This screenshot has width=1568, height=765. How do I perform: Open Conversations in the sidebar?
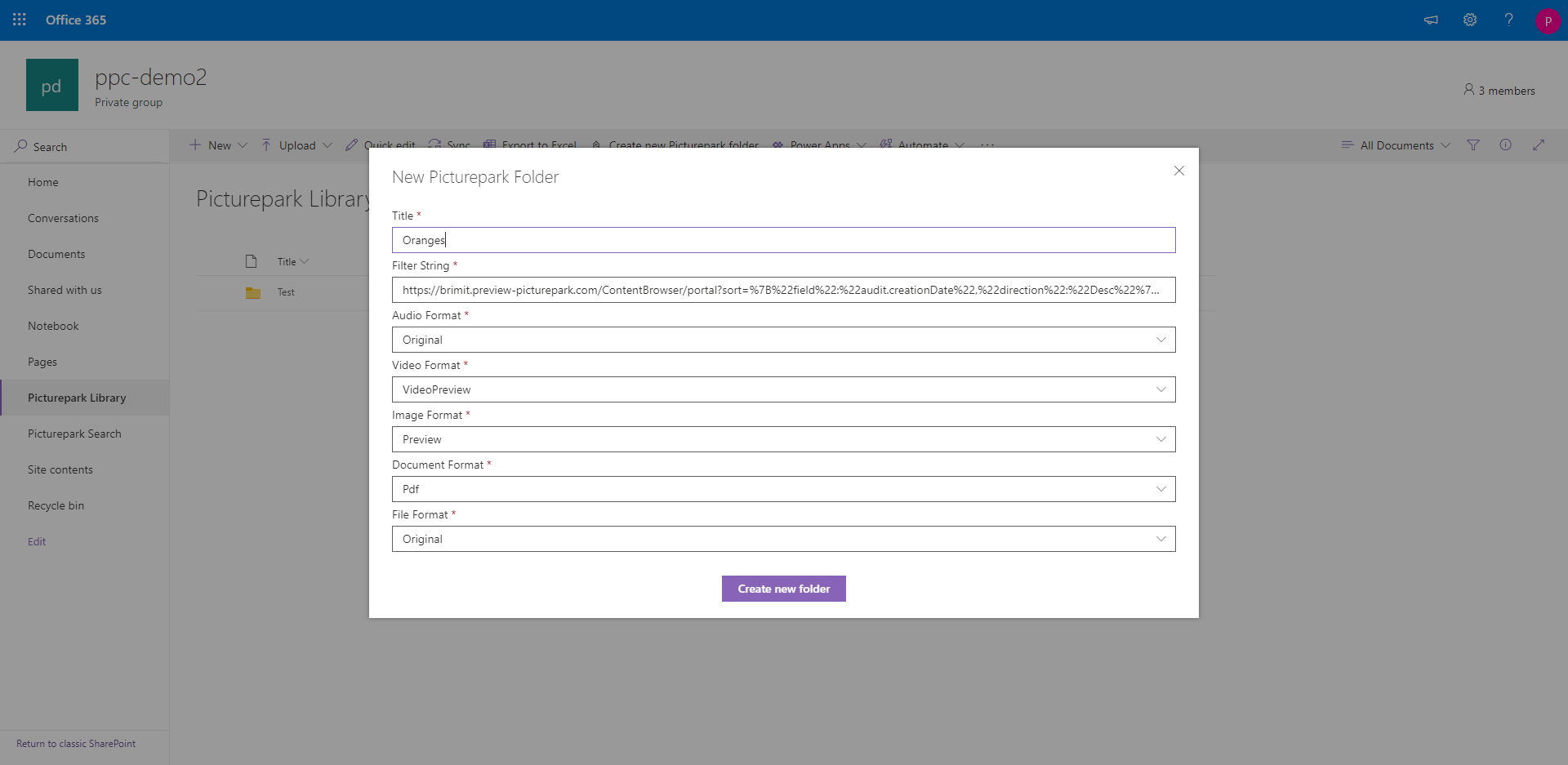tap(63, 218)
